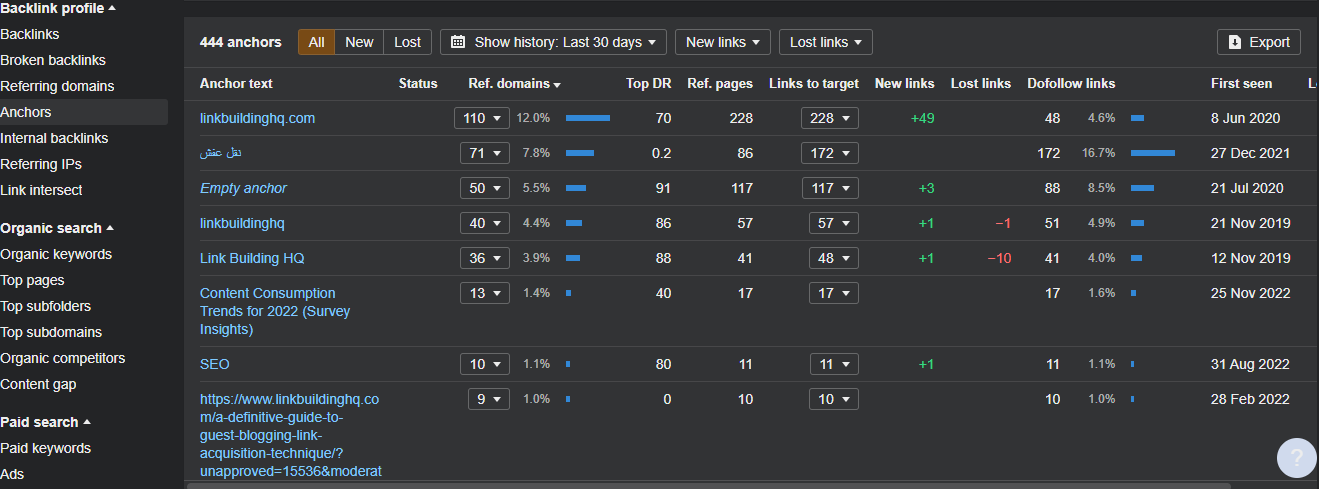The image size is (1319, 489).
Task: Sort by Top DR column header
Action: coord(649,83)
